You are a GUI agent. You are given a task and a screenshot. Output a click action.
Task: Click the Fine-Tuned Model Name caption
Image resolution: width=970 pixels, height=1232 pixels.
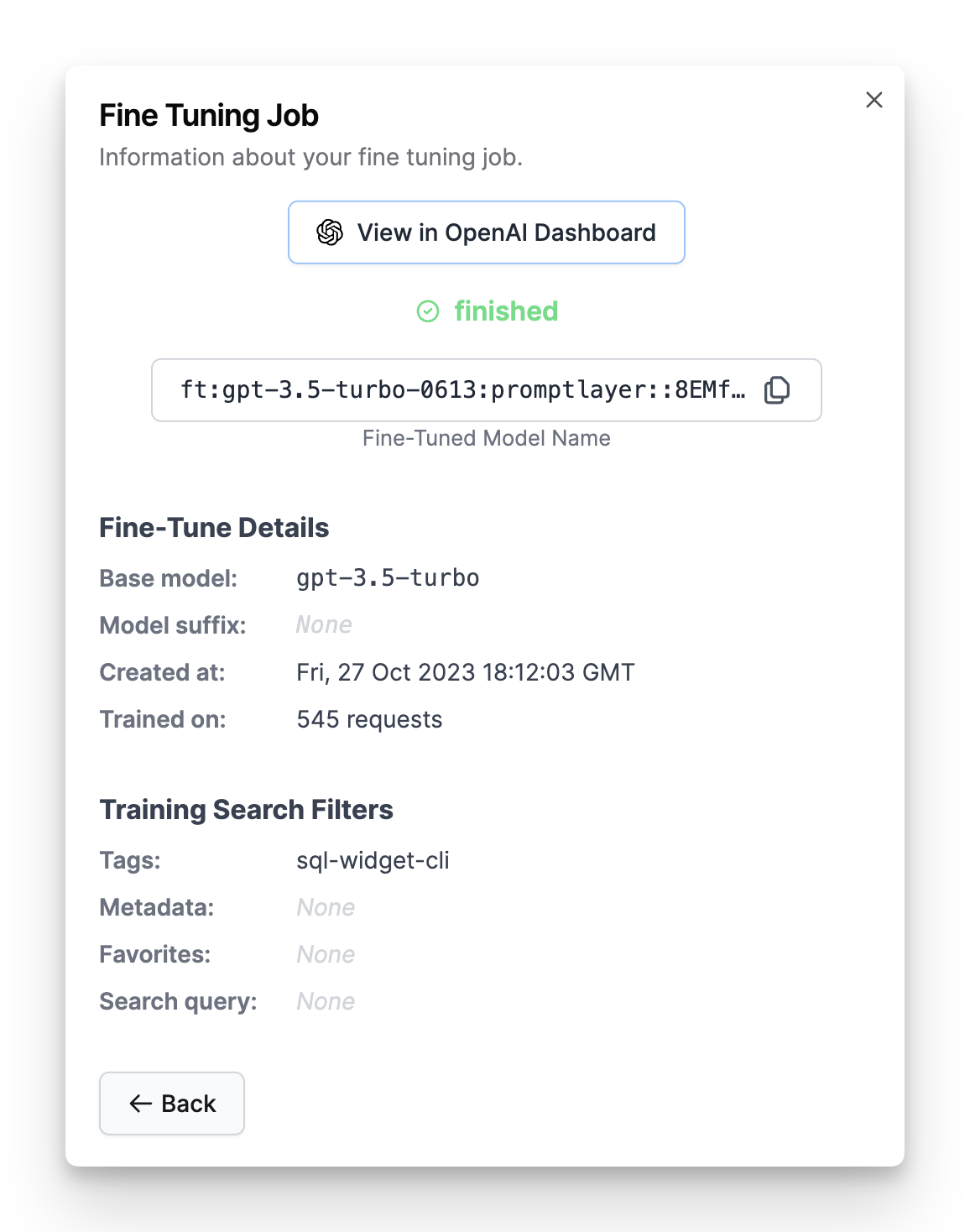click(486, 438)
